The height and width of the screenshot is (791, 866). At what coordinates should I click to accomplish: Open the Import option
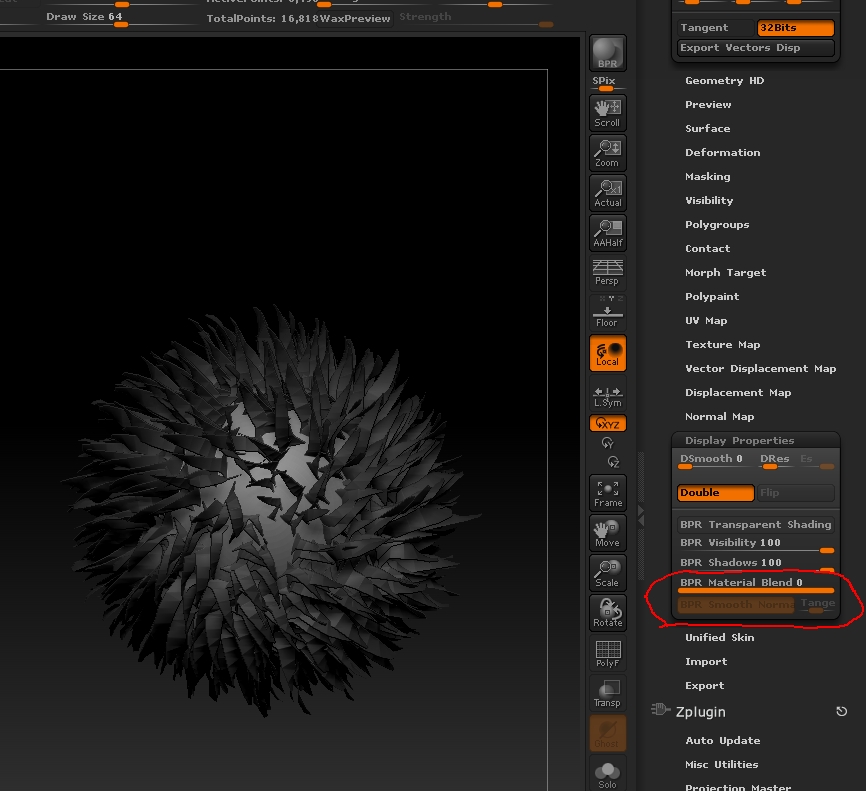click(706, 661)
